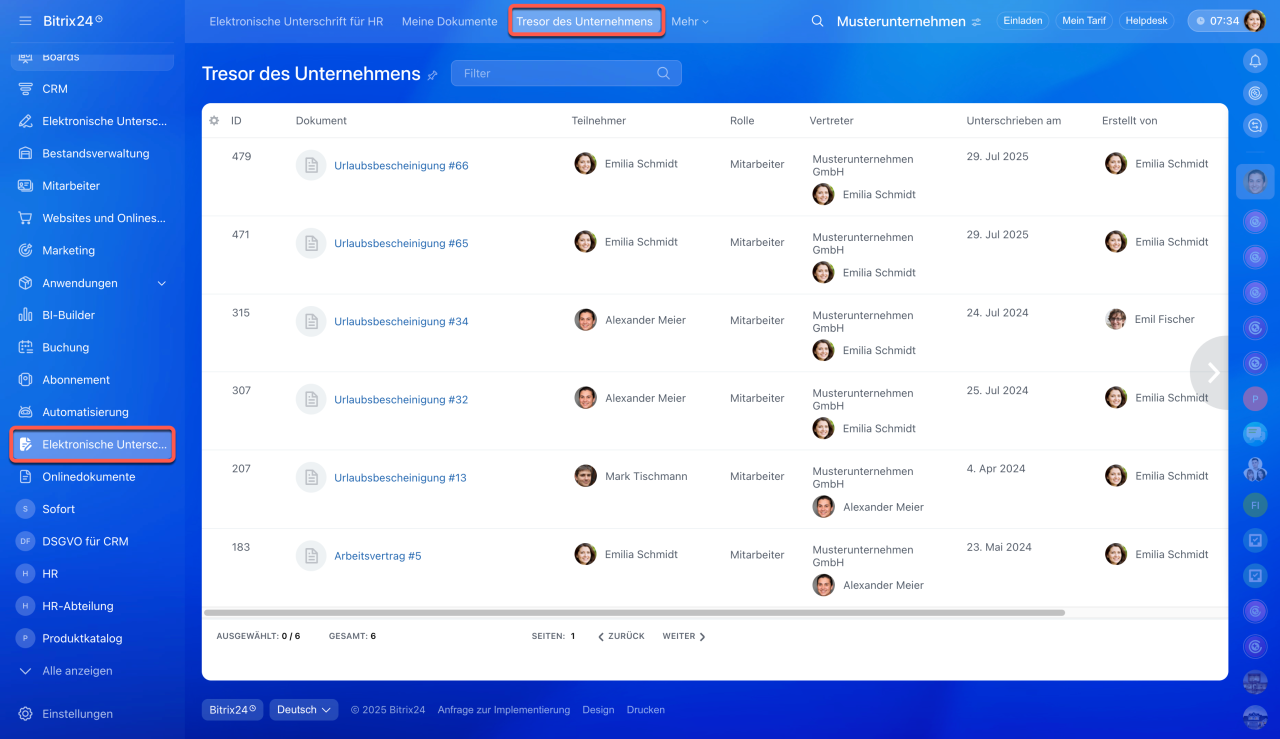Image resolution: width=1280 pixels, height=739 pixels.
Task: Click the horizontal scrollbar below the table
Action: point(634,612)
